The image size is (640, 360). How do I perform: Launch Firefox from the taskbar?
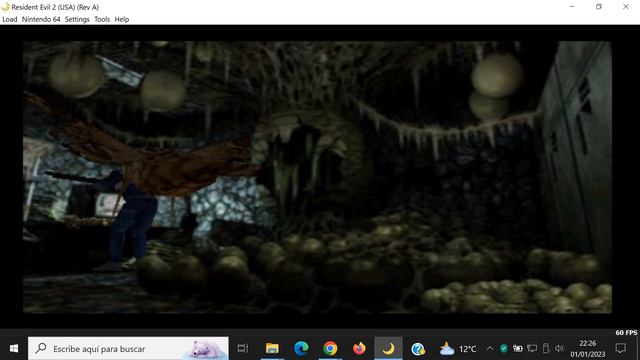pyautogui.click(x=359, y=349)
